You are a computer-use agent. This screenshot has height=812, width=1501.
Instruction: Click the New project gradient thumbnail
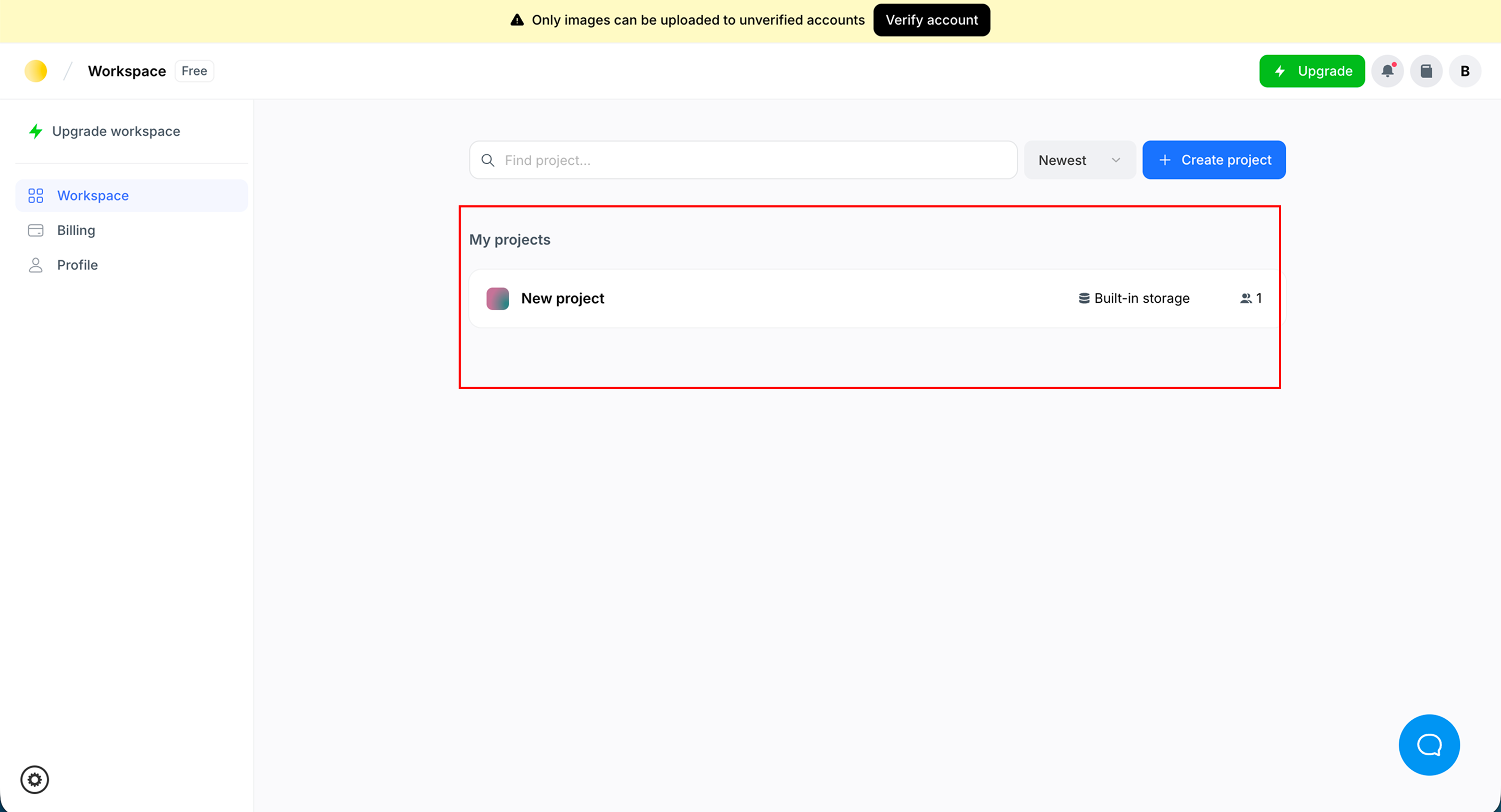(498, 298)
